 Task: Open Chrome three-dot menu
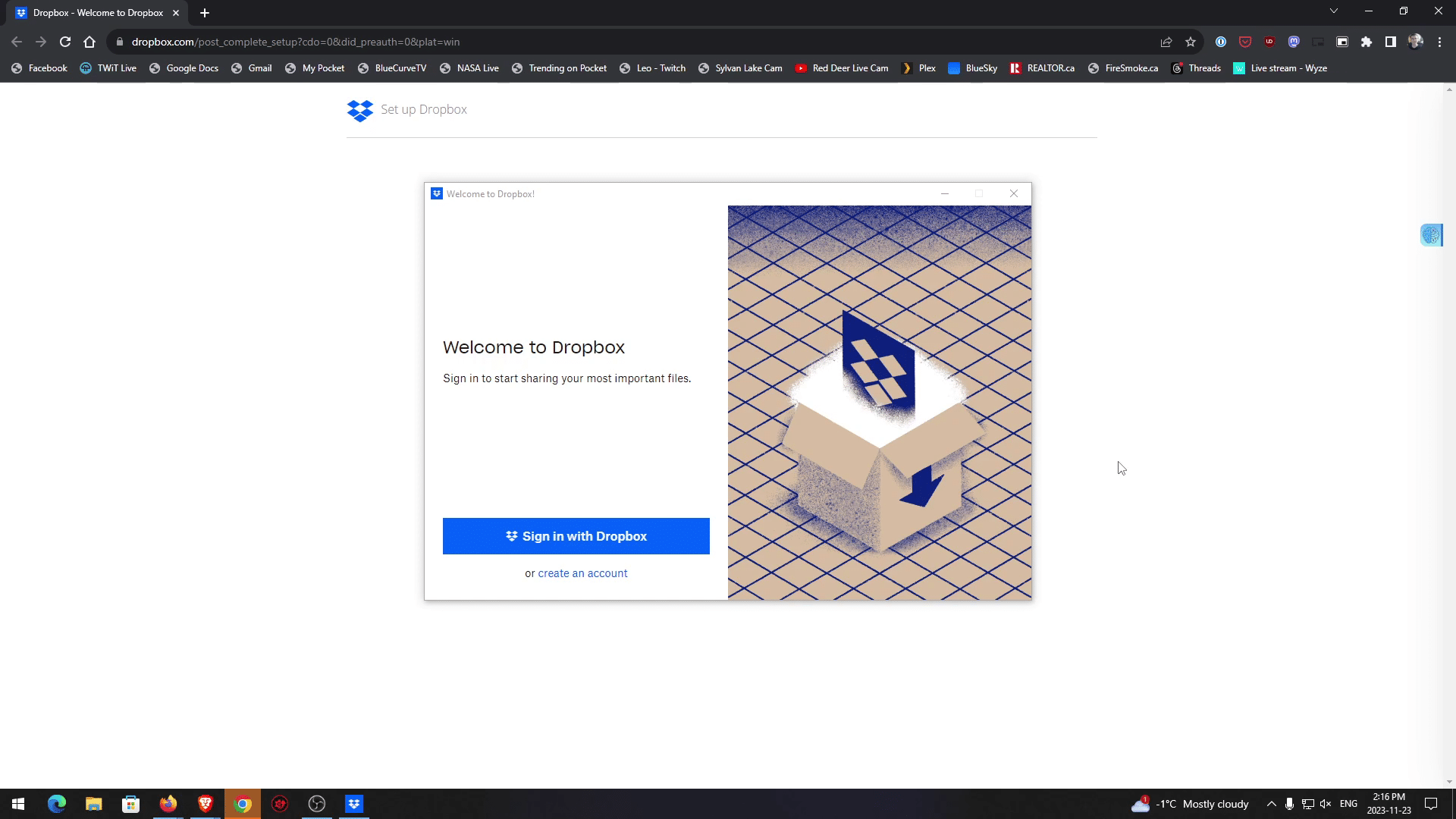(x=1439, y=42)
